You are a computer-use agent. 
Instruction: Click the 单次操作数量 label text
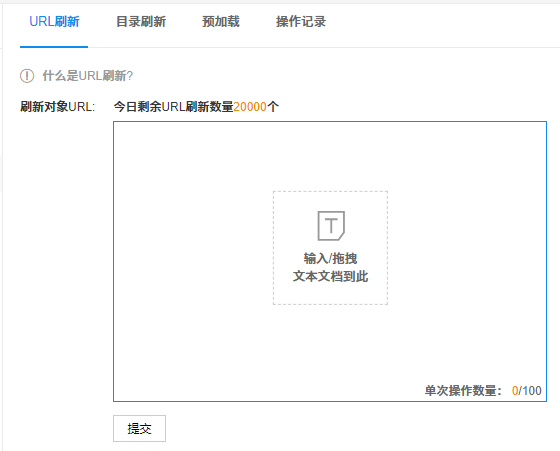point(460,391)
